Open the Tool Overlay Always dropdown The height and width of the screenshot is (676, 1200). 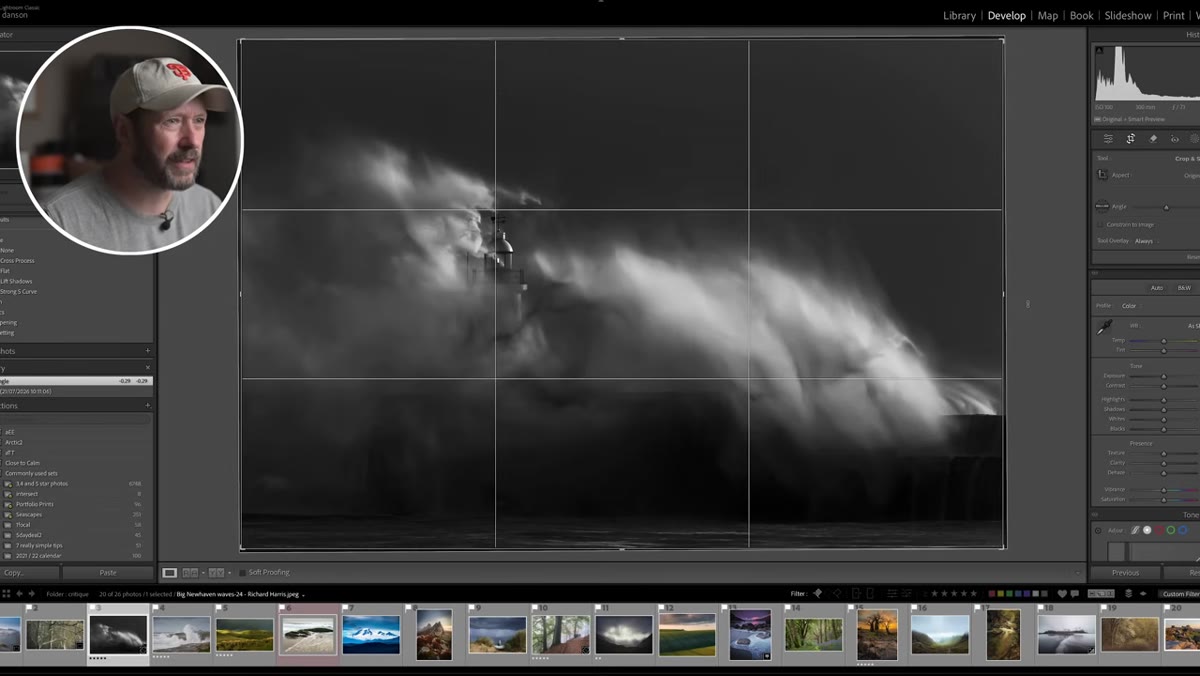click(1145, 241)
